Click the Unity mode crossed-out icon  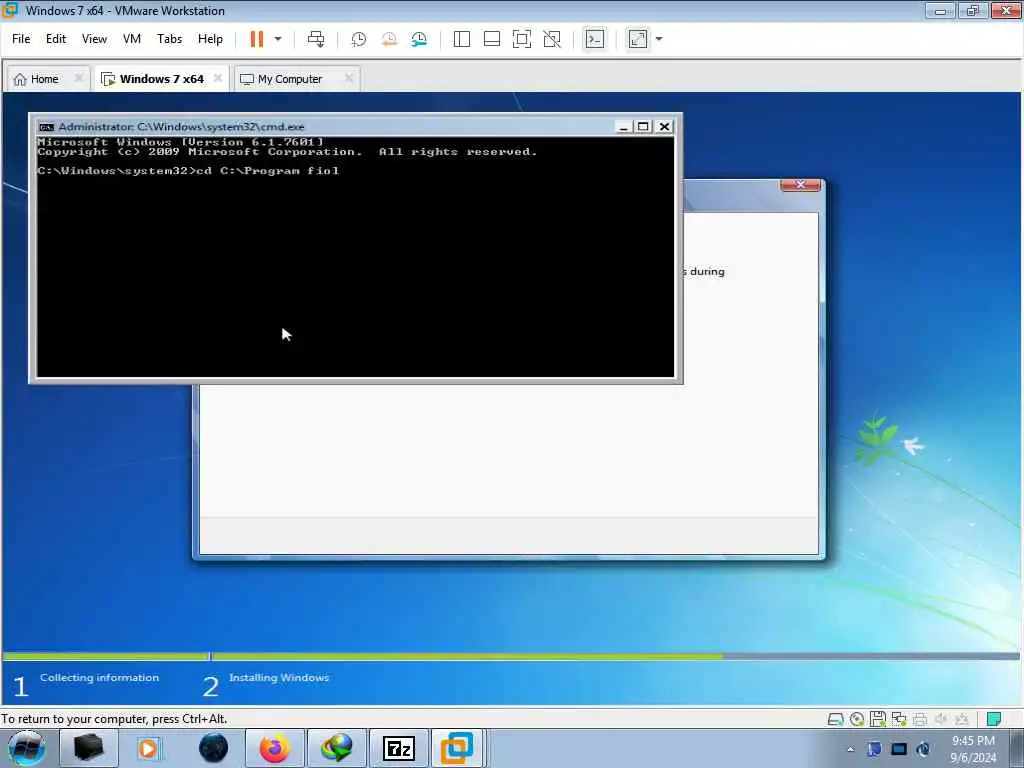[x=552, y=39]
